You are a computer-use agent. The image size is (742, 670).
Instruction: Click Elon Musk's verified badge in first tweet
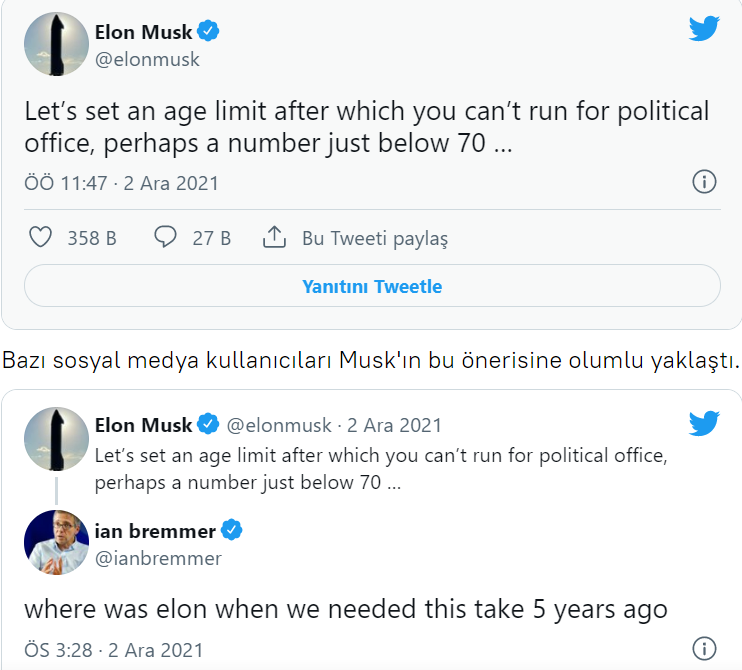click(x=209, y=32)
